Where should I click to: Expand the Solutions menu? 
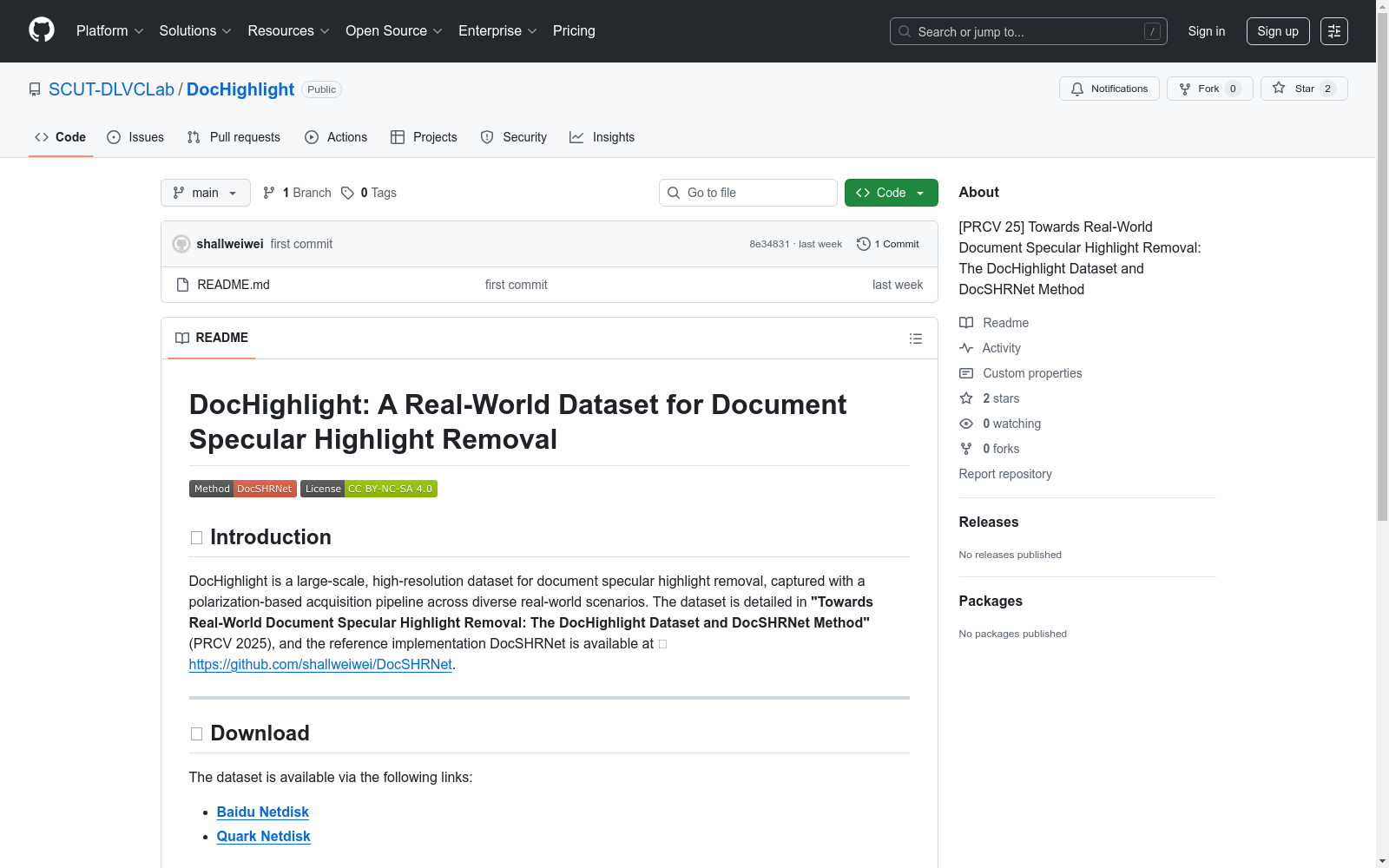point(196,31)
